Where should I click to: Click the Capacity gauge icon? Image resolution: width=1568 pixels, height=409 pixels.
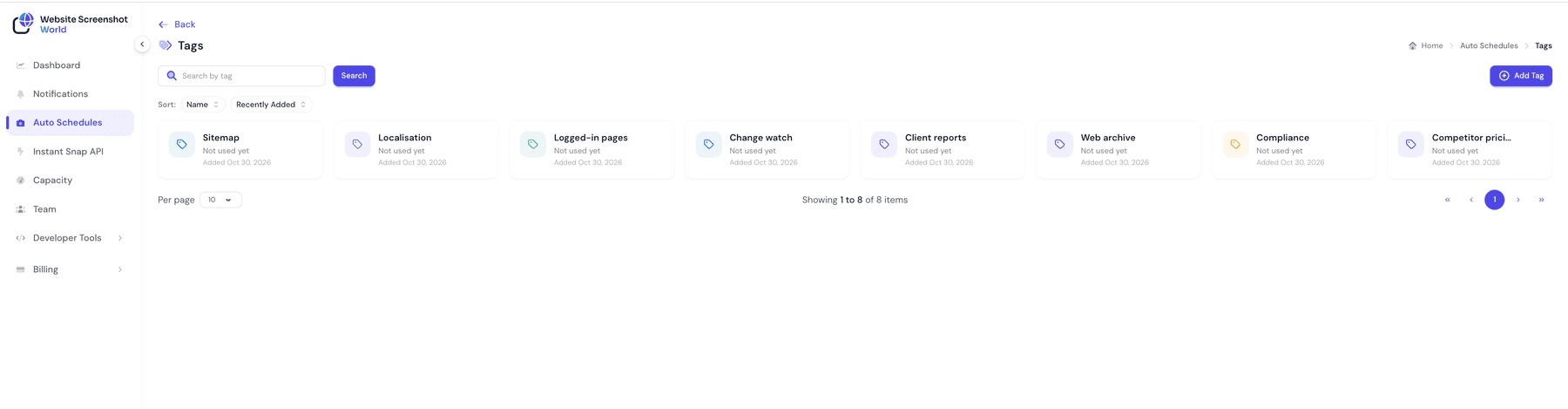(x=21, y=181)
